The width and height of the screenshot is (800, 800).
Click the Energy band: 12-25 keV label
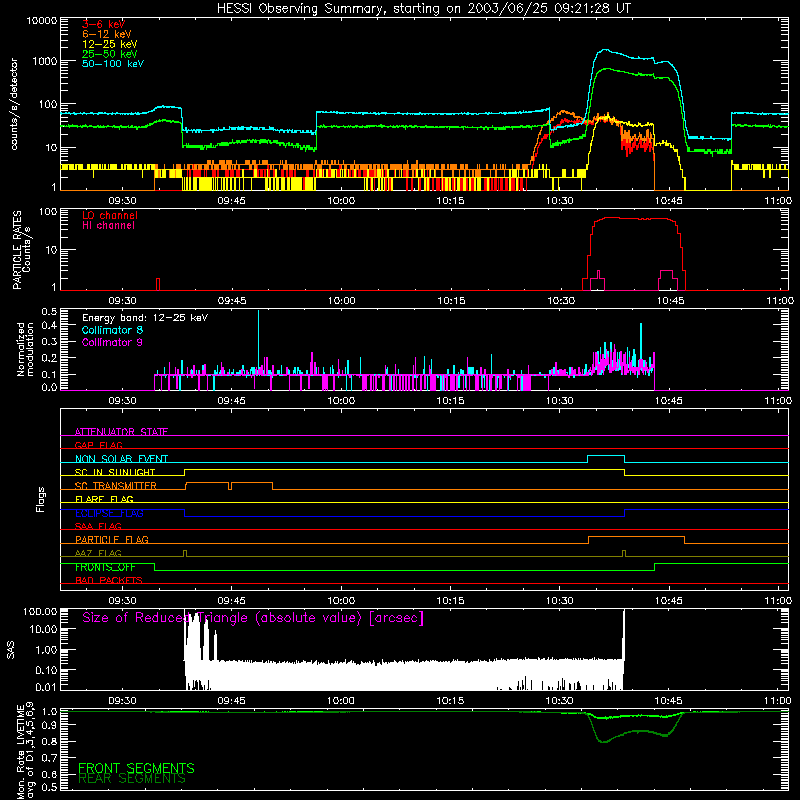tap(145, 318)
